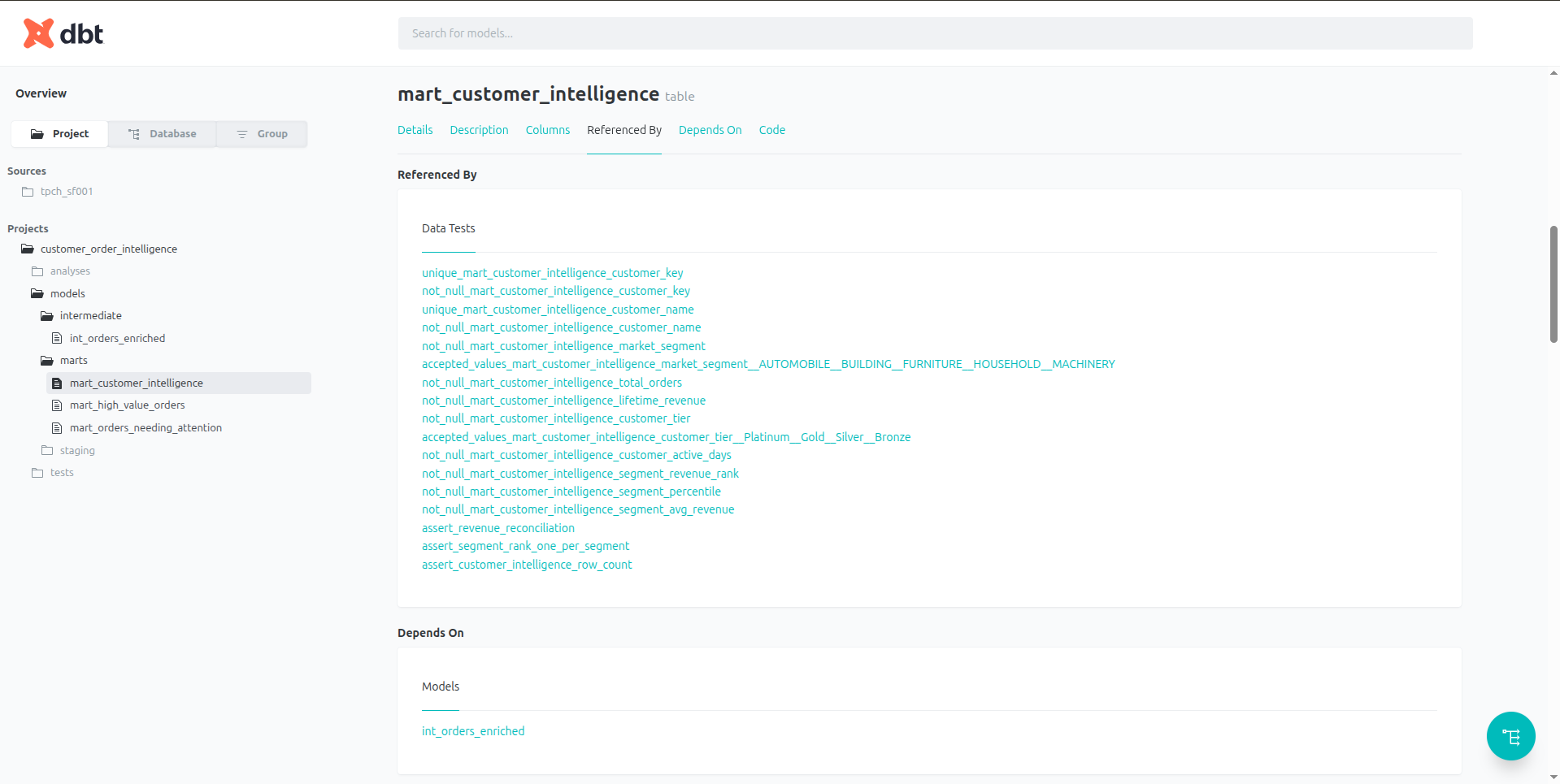This screenshot has width=1560, height=784.
Task: Open assert_revenue_reconciliation test
Action: pos(498,528)
